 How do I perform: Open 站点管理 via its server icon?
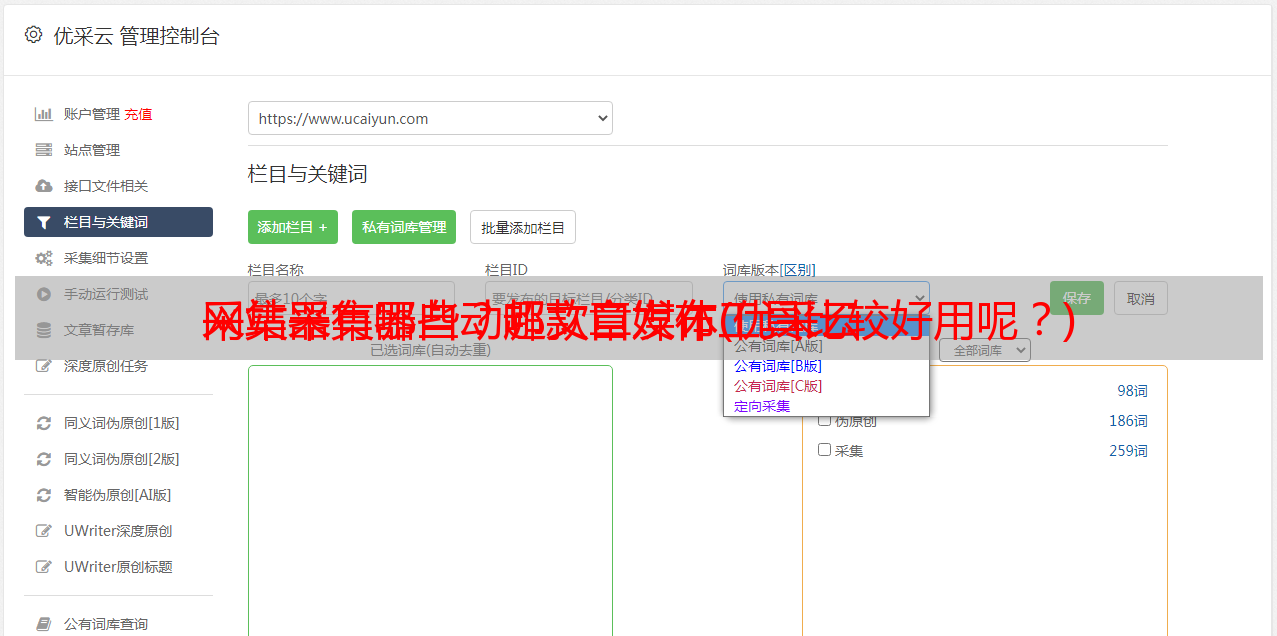click(x=43, y=150)
